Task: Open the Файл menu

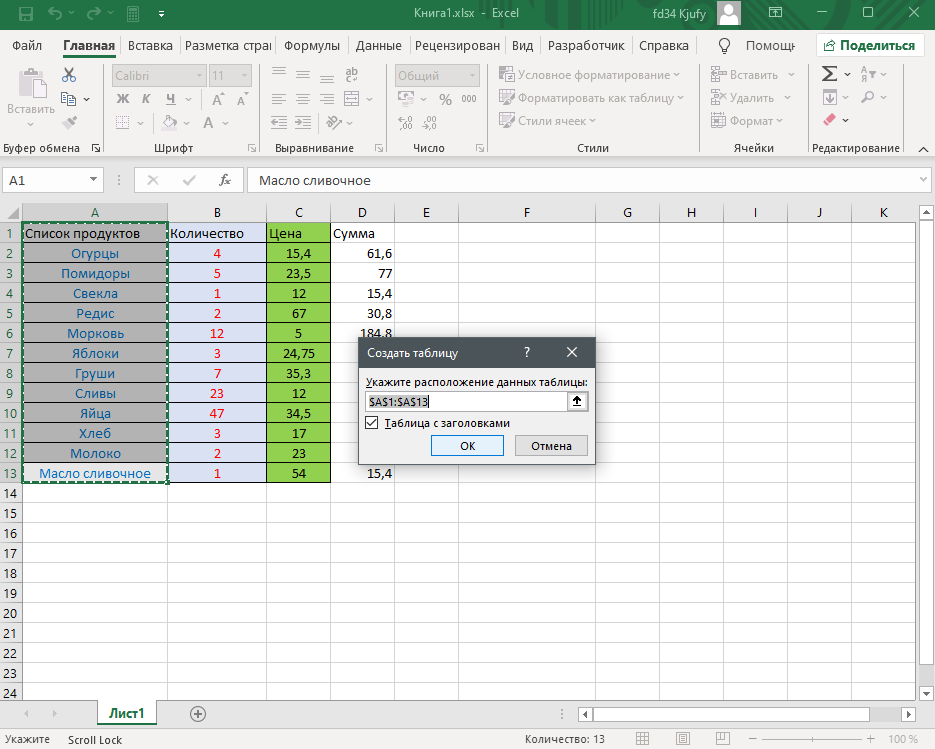Action: 28,45
